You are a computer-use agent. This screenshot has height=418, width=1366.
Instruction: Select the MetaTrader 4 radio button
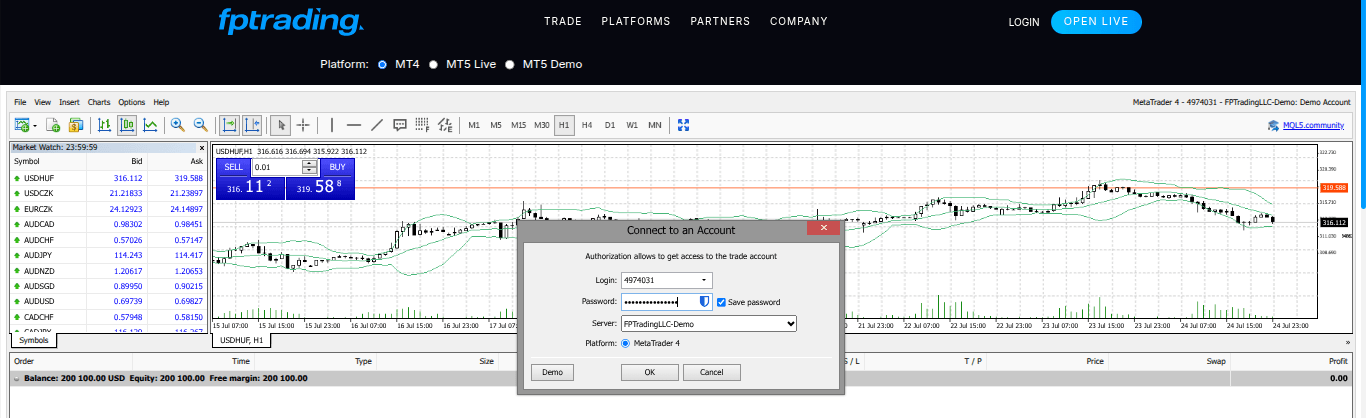(626, 343)
